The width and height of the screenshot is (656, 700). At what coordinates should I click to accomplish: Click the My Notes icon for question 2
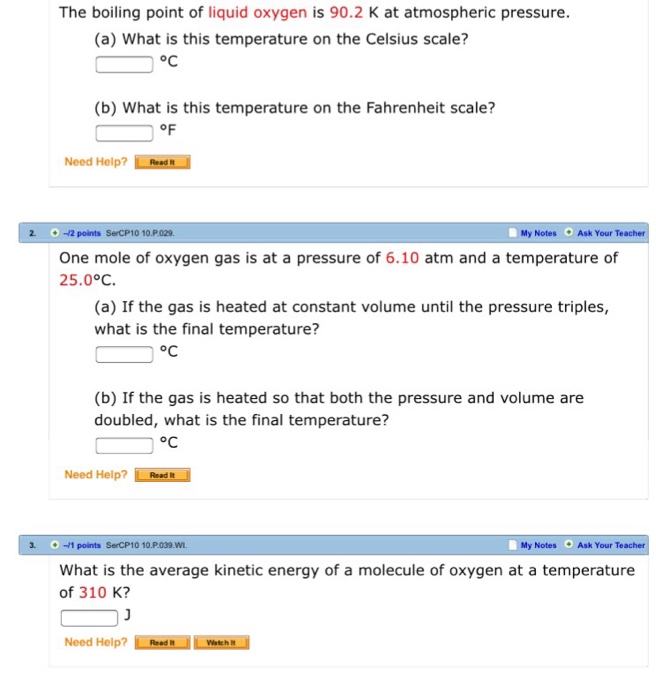point(512,233)
